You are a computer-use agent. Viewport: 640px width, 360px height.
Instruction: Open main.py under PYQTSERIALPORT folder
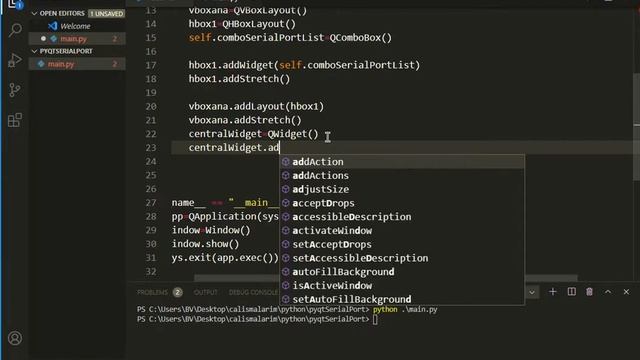(x=77, y=64)
